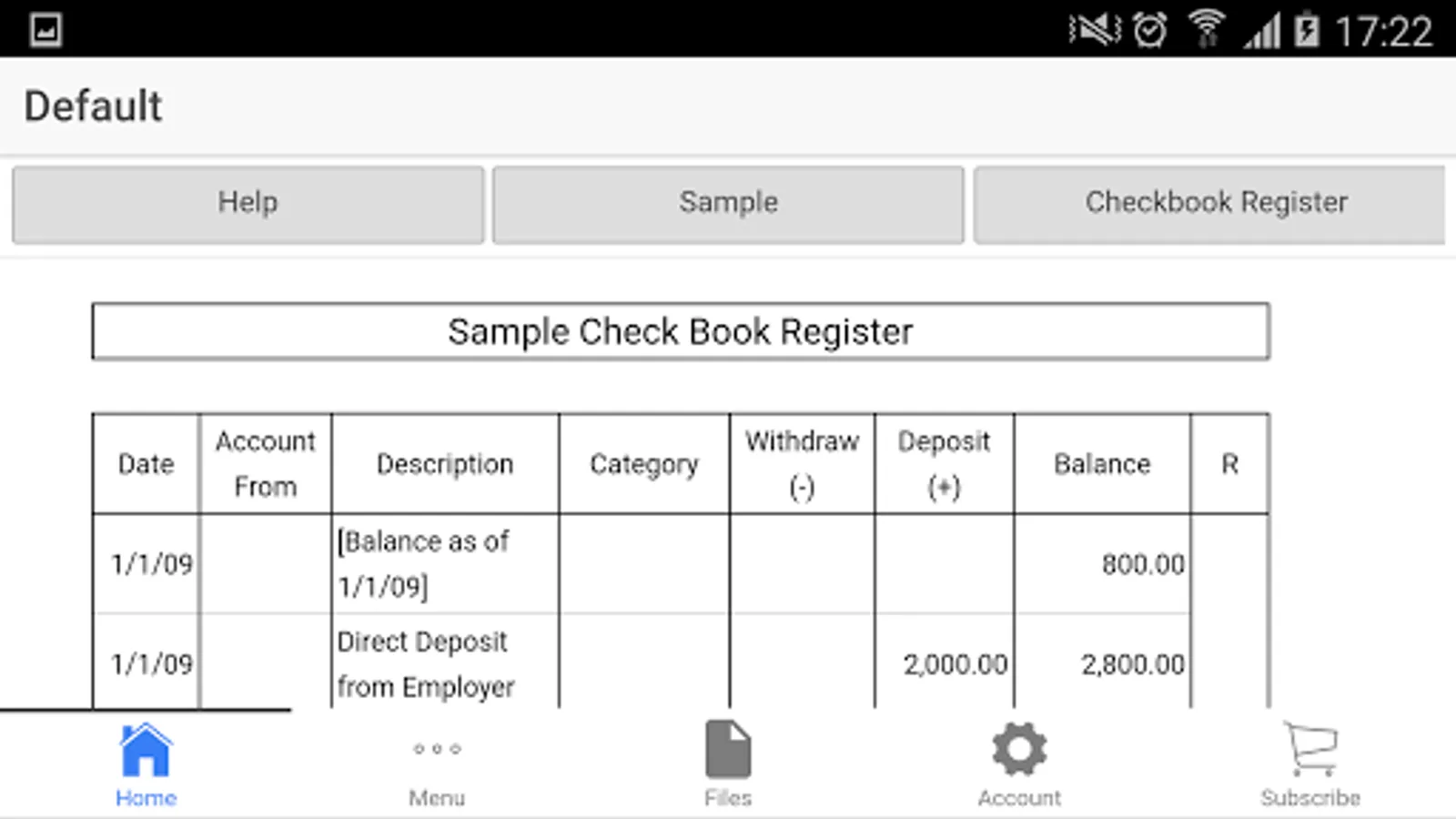Image resolution: width=1456 pixels, height=819 pixels.
Task: Select the Account From column header
Action: coord(266,464)
